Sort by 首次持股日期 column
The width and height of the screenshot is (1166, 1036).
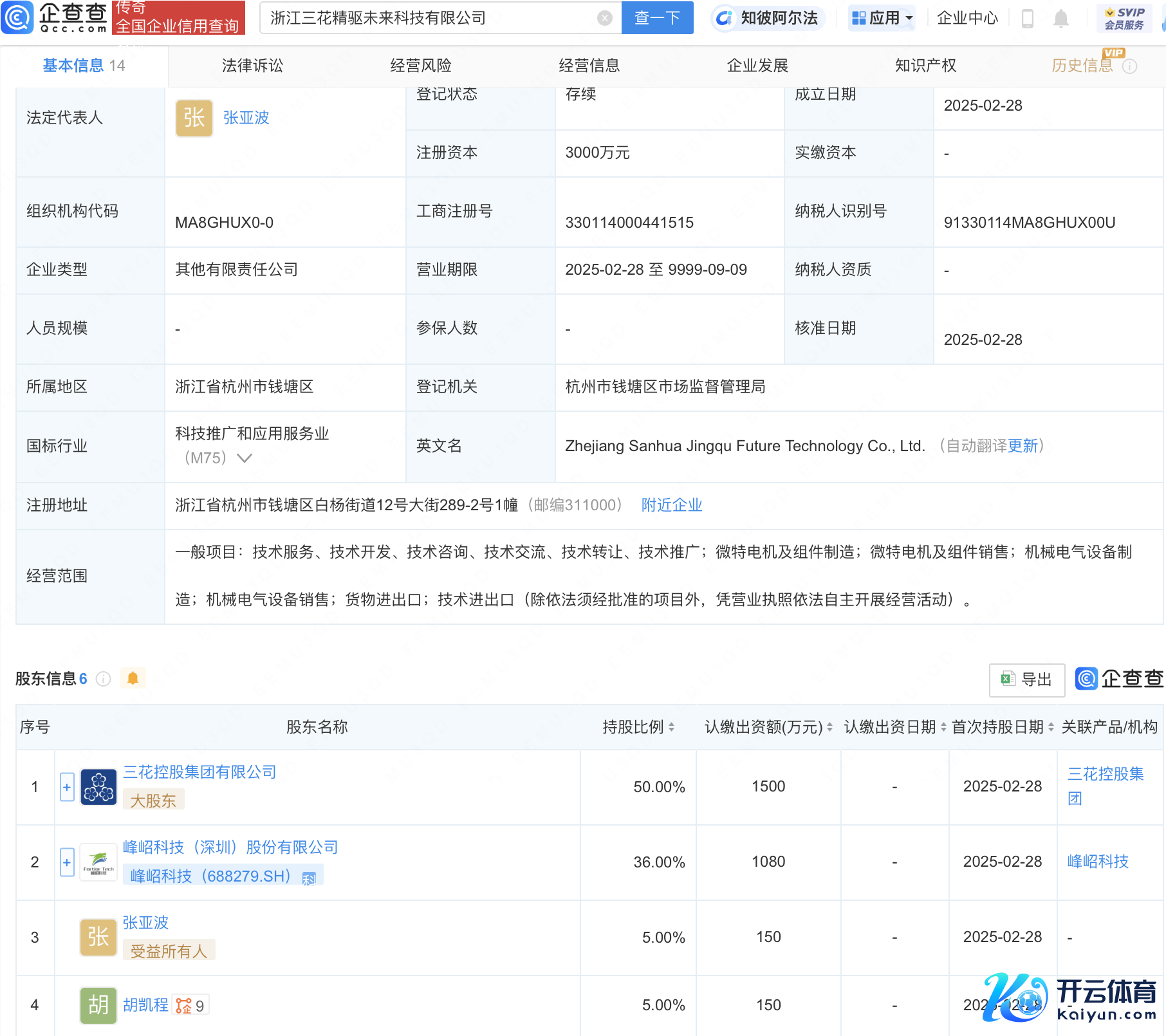coord(1051,727)
